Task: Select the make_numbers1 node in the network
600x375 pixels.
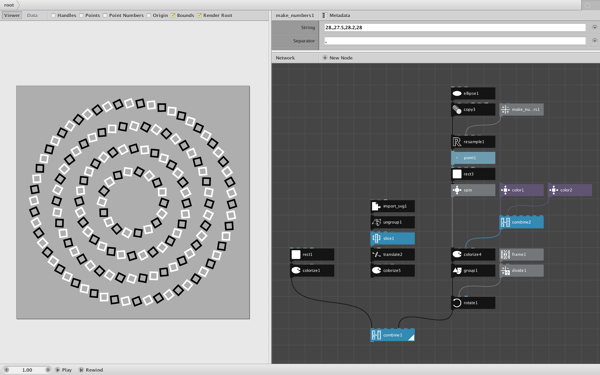Action: tap(521, 109)
